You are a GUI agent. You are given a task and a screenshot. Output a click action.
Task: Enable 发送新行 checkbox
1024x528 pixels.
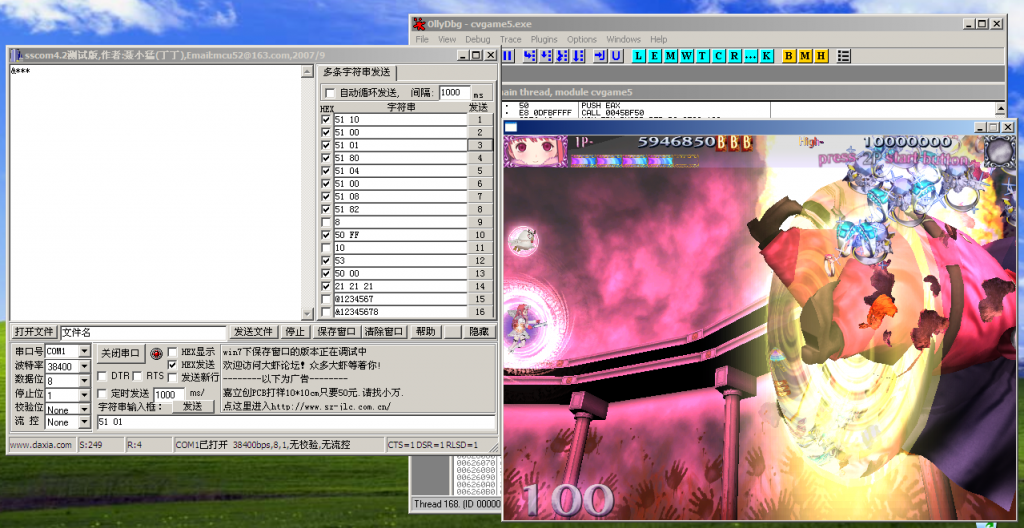click(x=172, y=377)
